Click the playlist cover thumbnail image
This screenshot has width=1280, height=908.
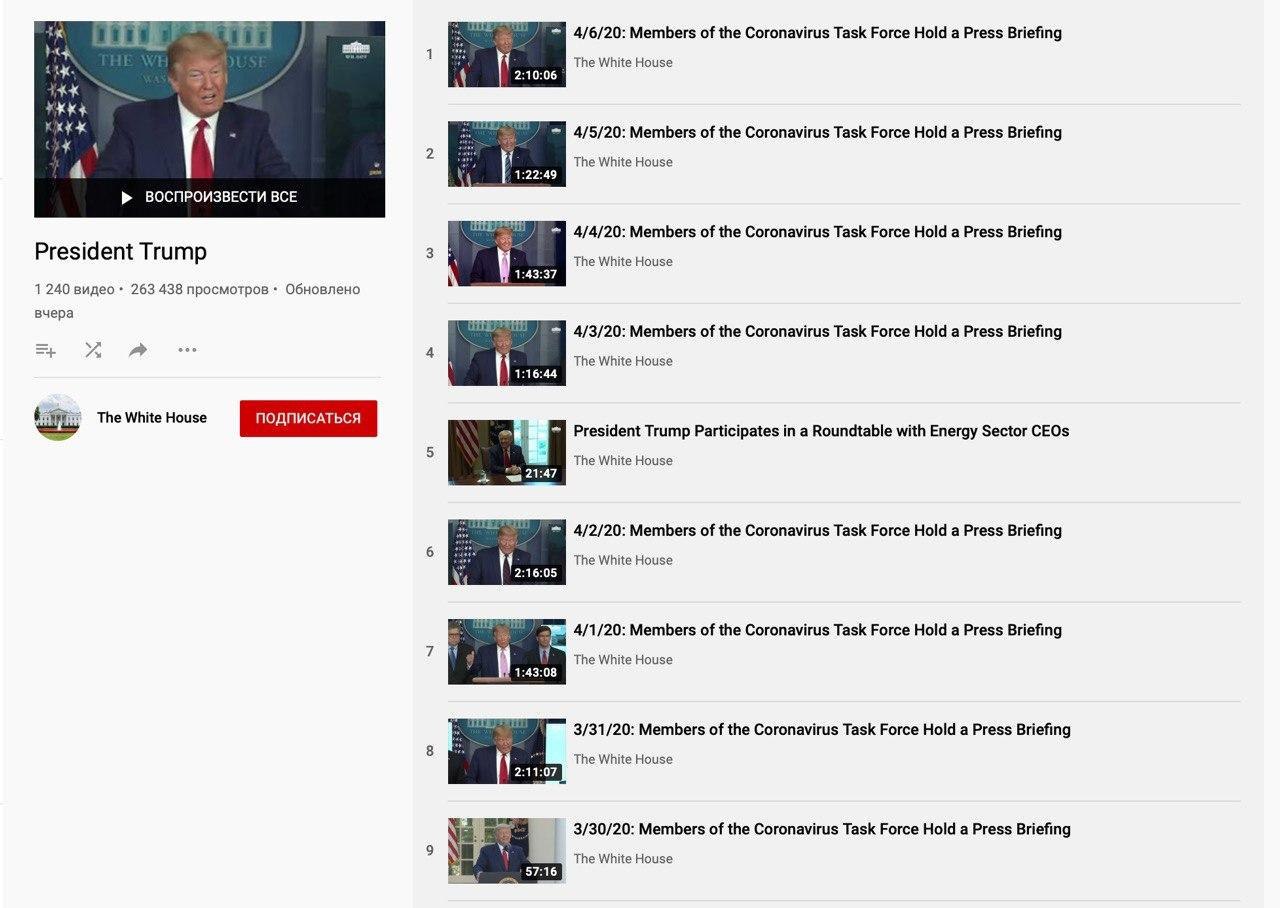[x=209, y=119]
